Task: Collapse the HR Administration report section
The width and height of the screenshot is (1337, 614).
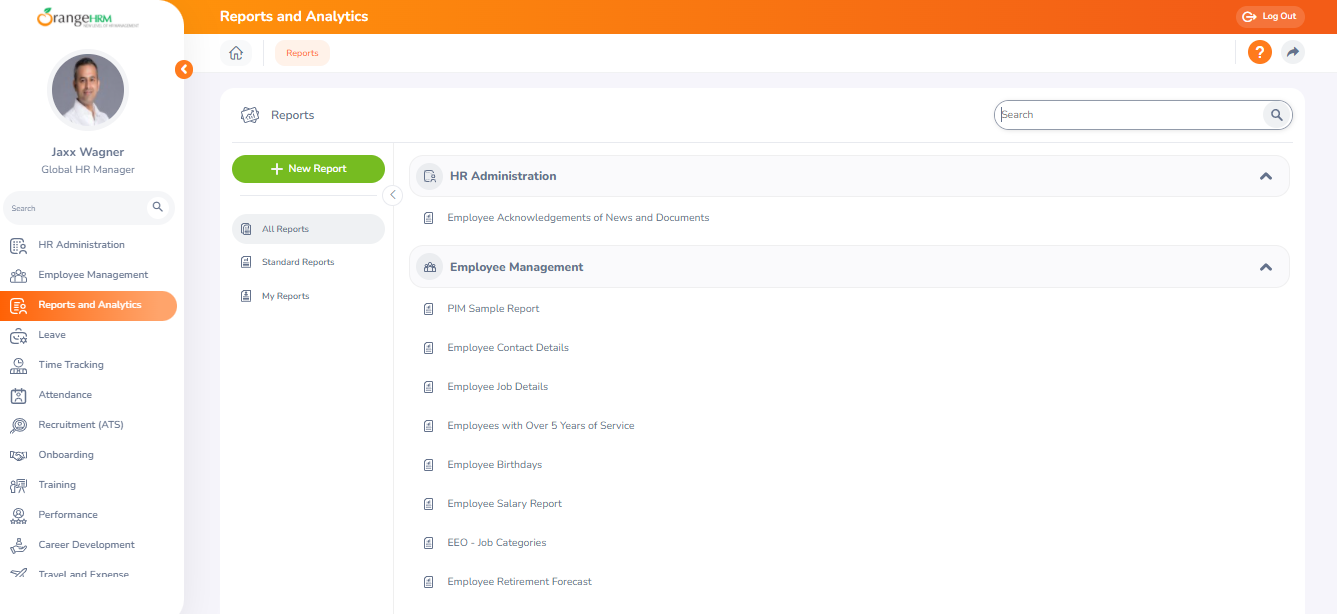Action: coord(1266,176)
